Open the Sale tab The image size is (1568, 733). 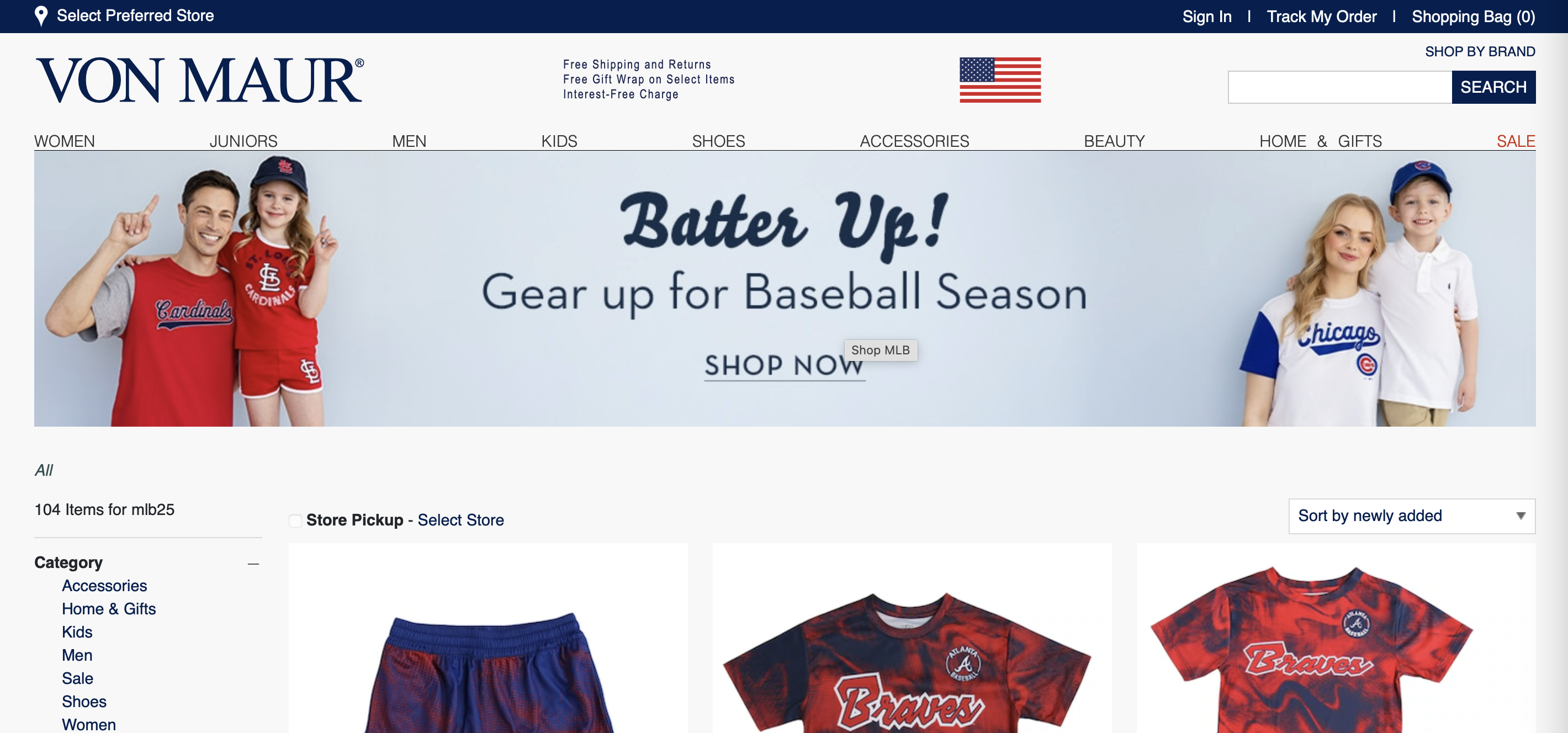pyautogui.click(x=1516, y=141)
